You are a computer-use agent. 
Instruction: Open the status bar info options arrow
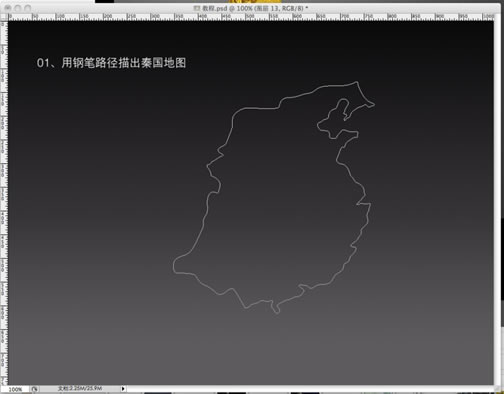click(x=123, y=389)
